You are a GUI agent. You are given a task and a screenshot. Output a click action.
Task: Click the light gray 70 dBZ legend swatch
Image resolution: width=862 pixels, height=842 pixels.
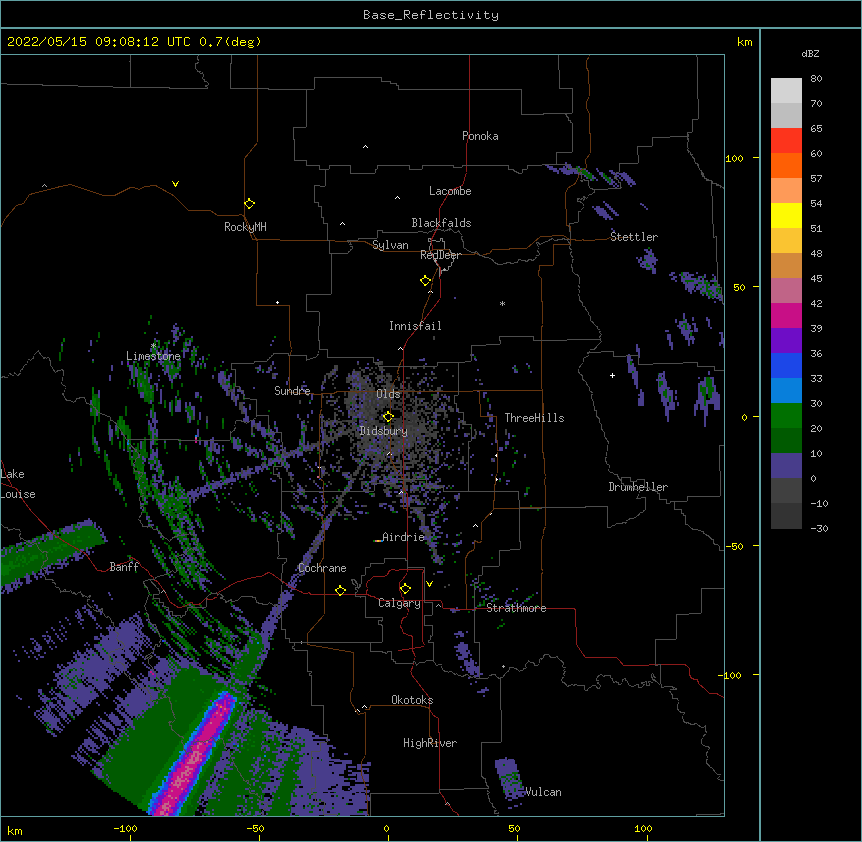click(786, 91)
